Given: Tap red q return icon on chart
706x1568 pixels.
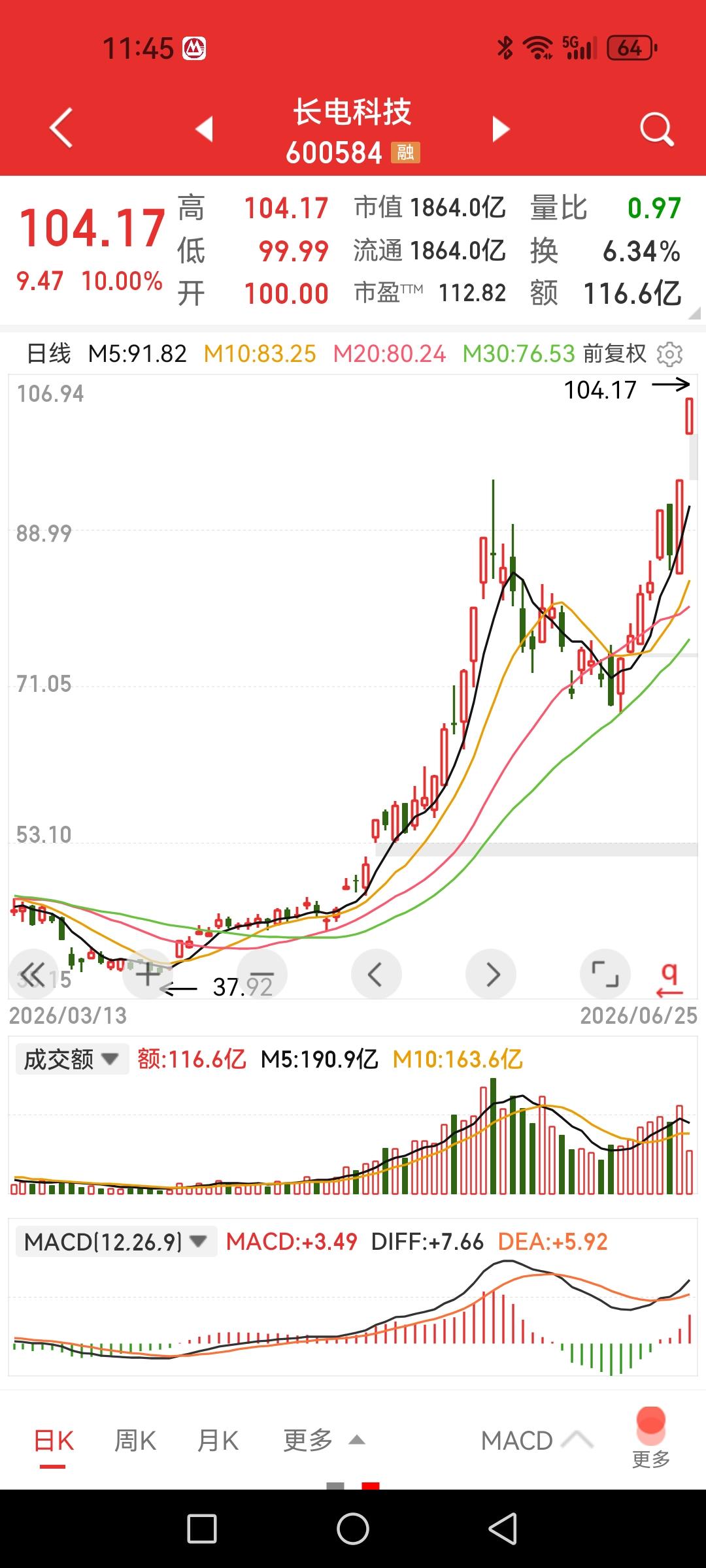Looking at the screenshot, I should coord(669,979).
